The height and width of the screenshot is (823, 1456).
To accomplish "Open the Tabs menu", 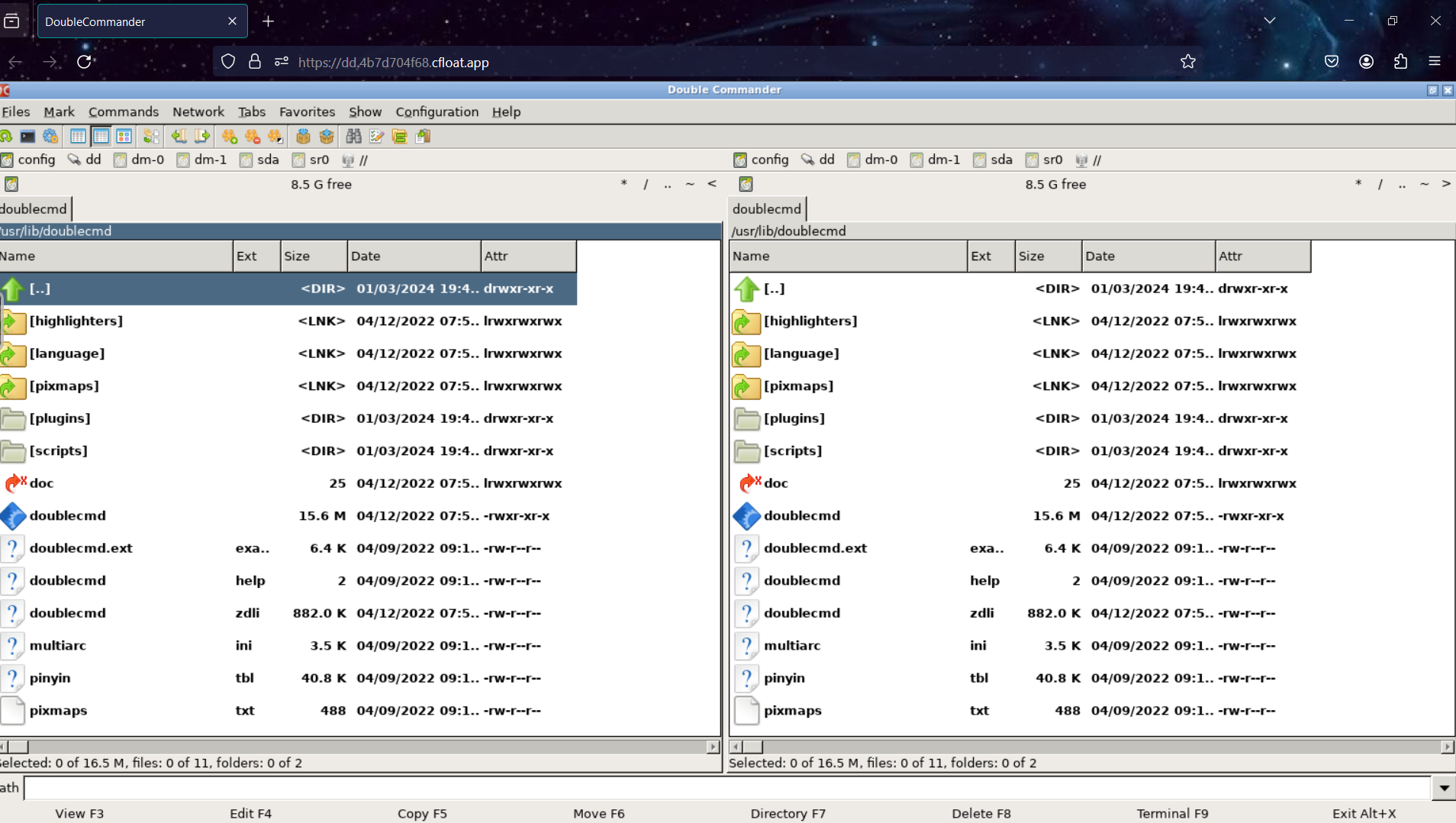I will tap(252, 111).
